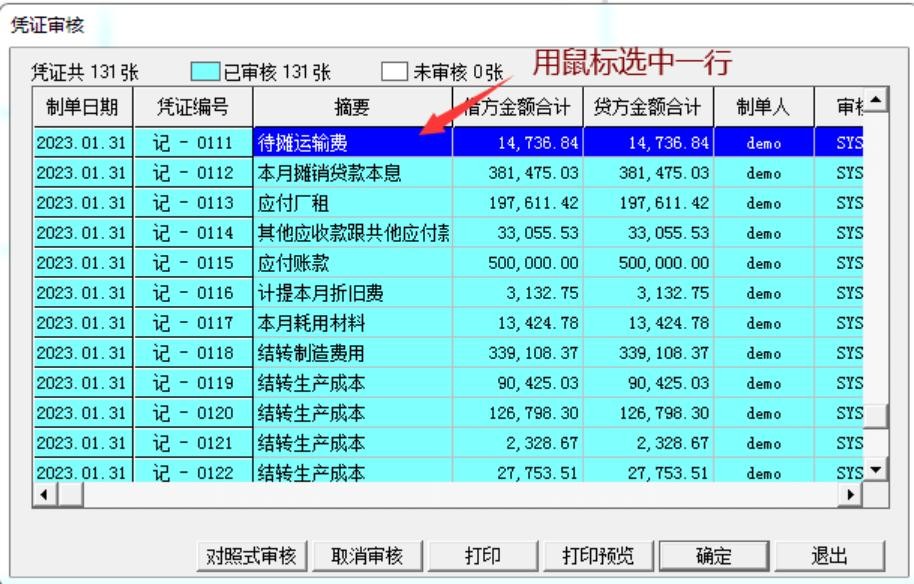Click the horizontal scrollbar left arrow
Viewport: 914px width, 584px height.
click(x=44, y=495)
